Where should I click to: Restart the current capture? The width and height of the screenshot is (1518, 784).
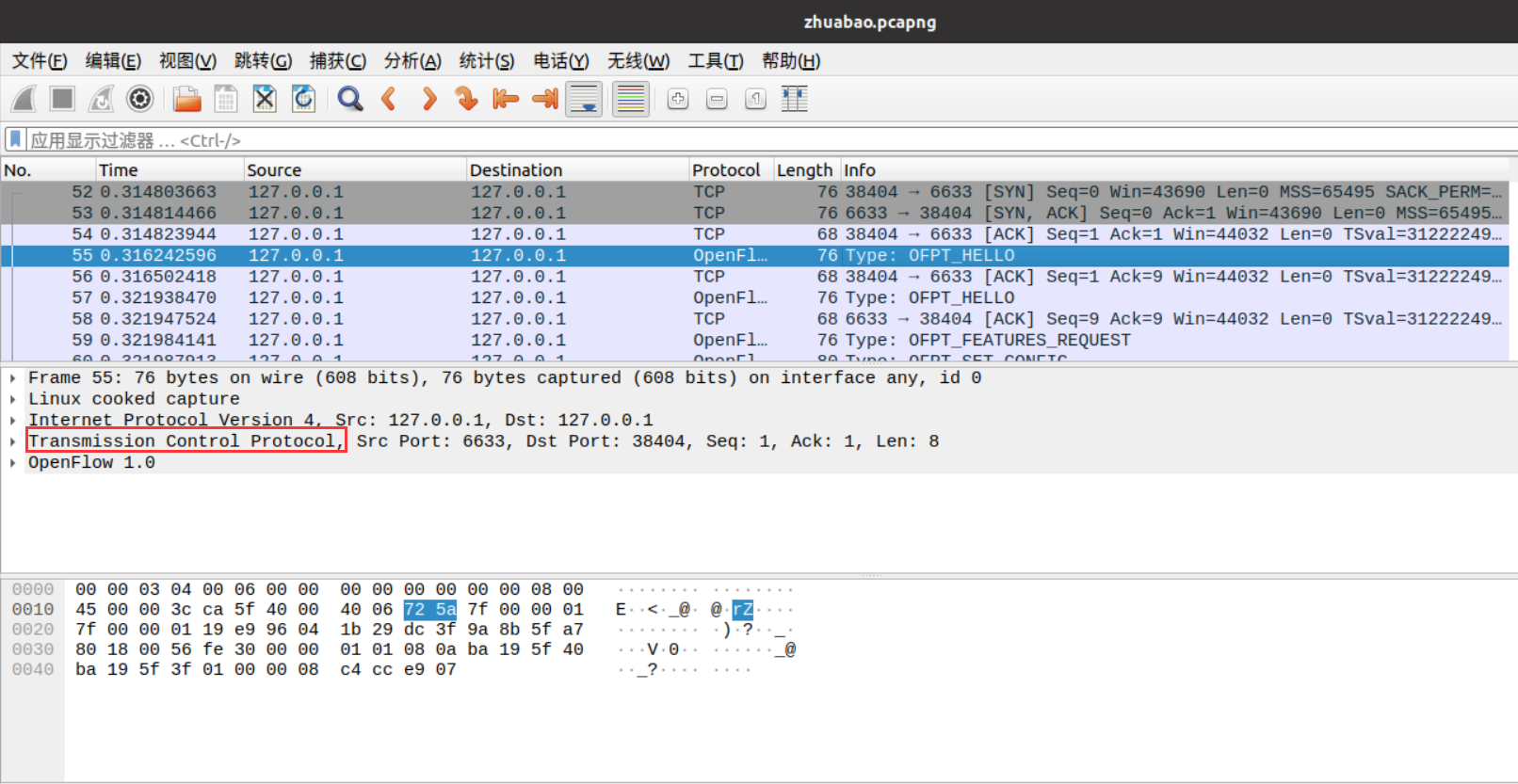[101, 99]
